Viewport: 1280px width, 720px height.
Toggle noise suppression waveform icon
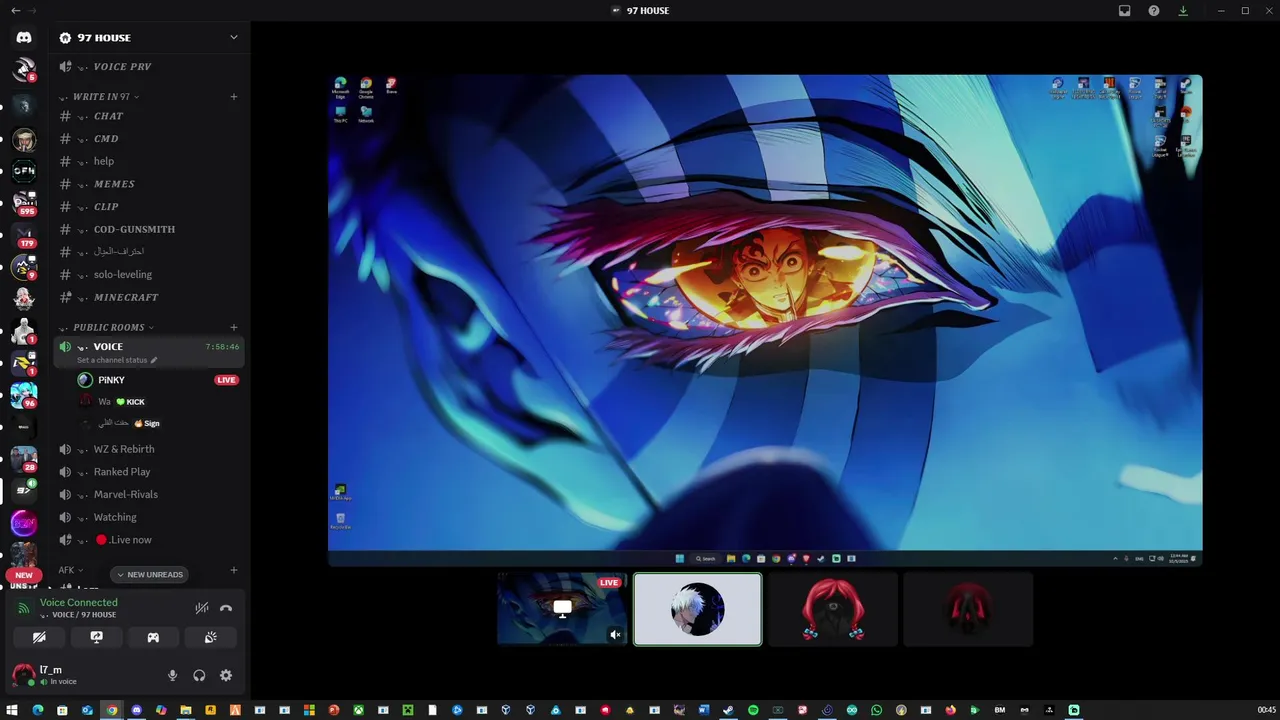(x=201, y=608)
